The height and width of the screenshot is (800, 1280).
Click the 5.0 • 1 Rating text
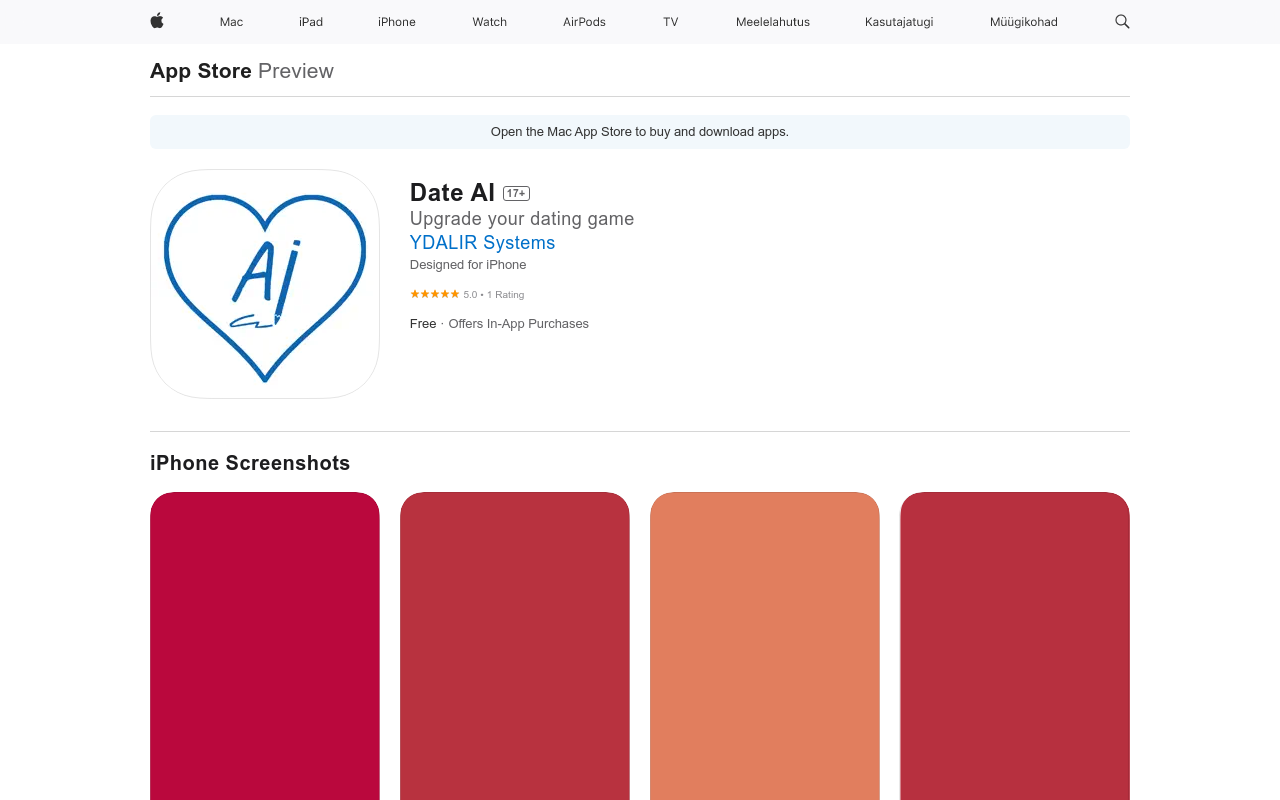[494, 295]
